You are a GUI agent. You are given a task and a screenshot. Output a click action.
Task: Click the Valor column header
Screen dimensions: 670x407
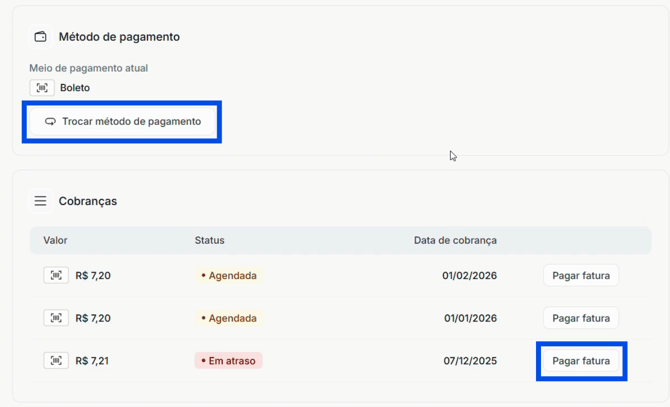tap(55, 240)
